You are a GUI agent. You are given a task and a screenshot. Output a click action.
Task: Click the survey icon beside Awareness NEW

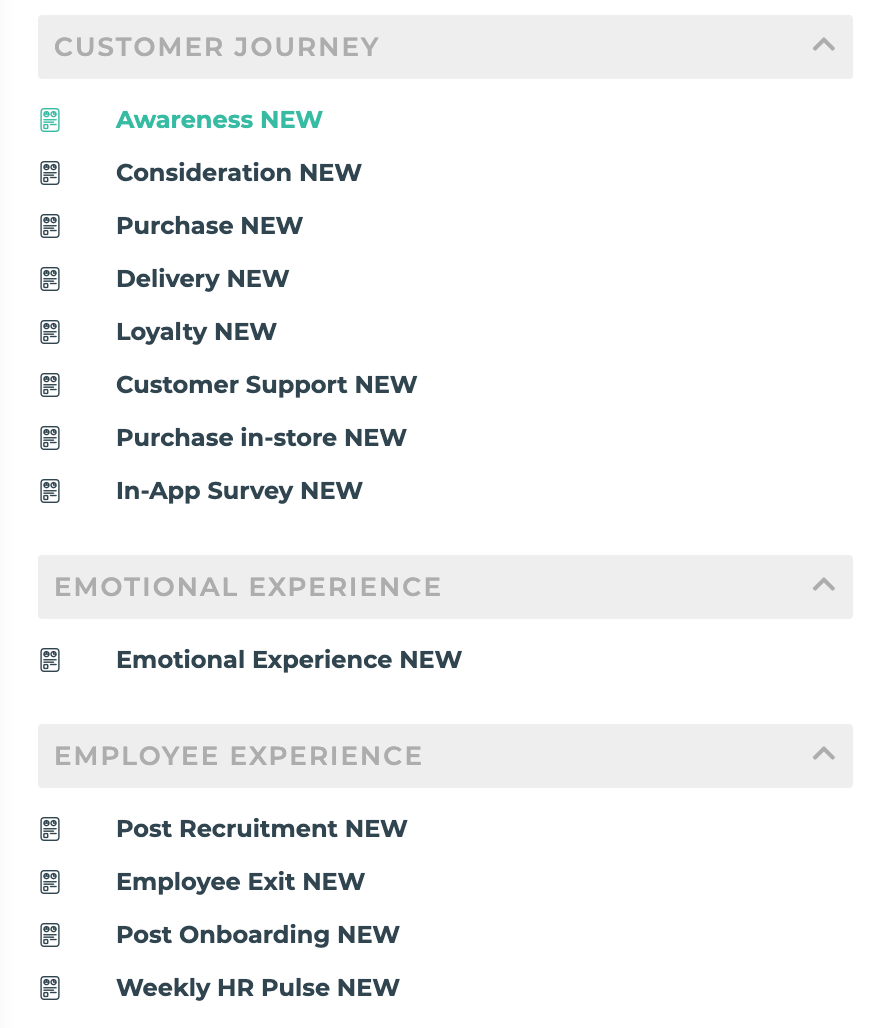[50, 120]
